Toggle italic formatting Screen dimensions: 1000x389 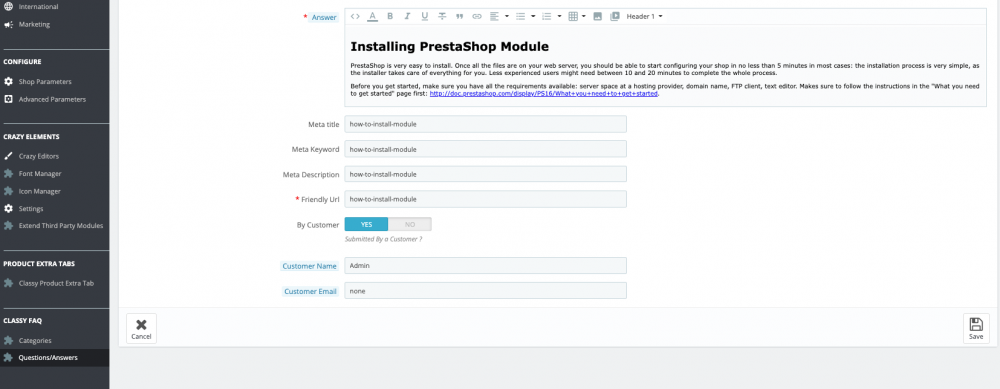[x=408, y=17]
